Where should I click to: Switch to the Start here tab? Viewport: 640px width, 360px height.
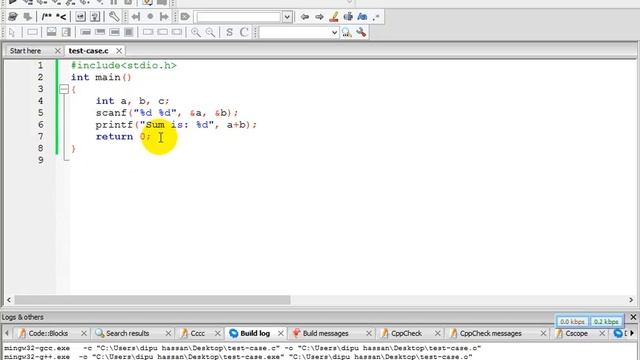25,51
